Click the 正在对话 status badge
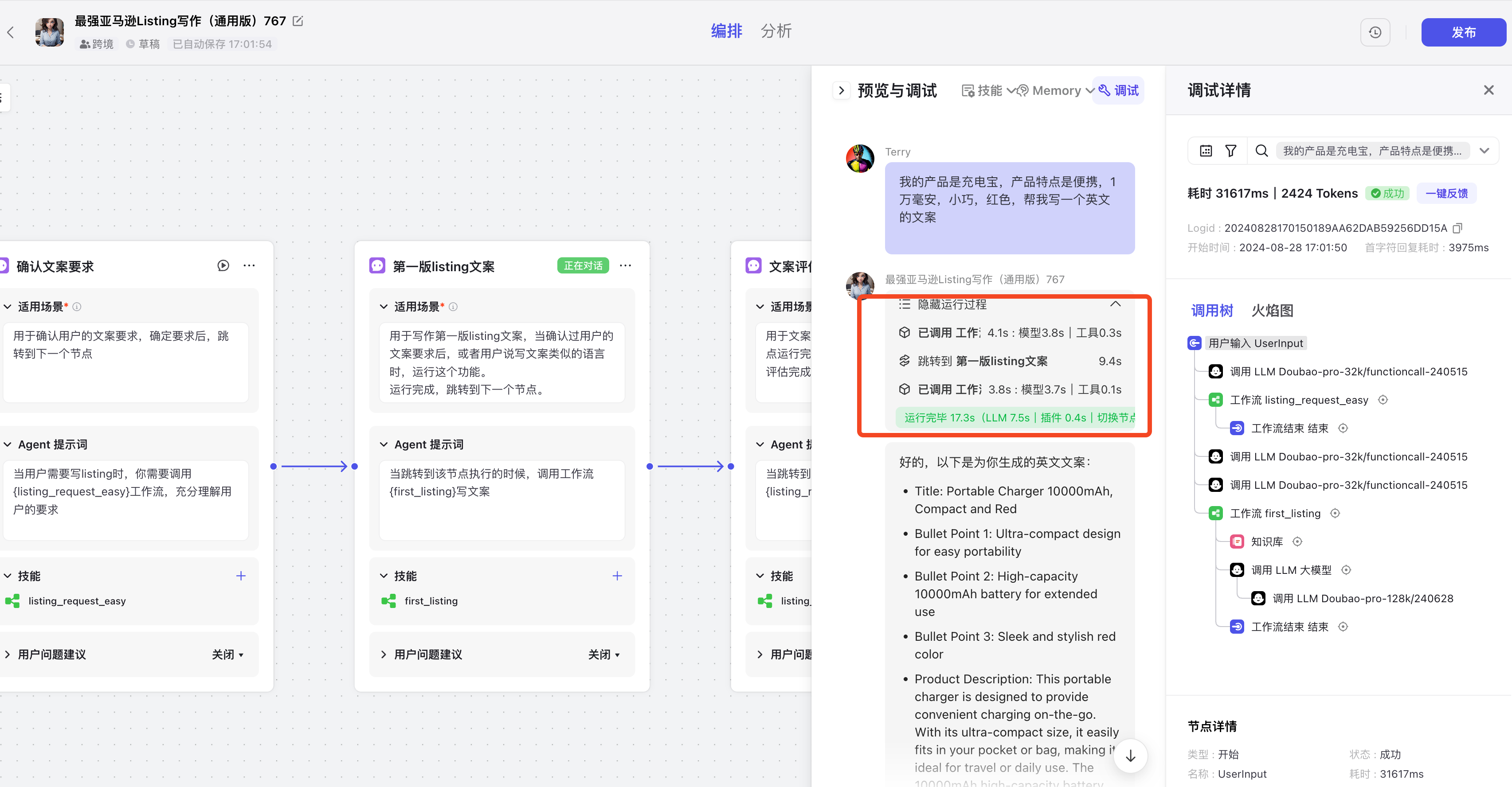 pyautogui.click(x=583, y=265)
